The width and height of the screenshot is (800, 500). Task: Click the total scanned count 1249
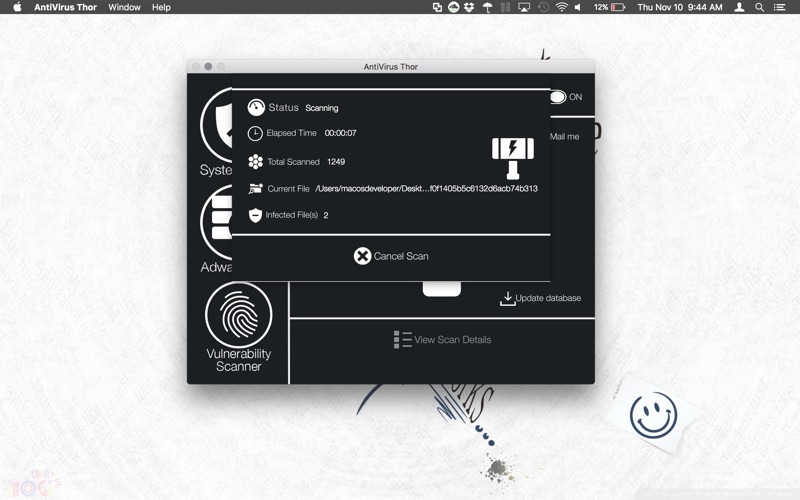pyautogui.click(x=336, y=162)
